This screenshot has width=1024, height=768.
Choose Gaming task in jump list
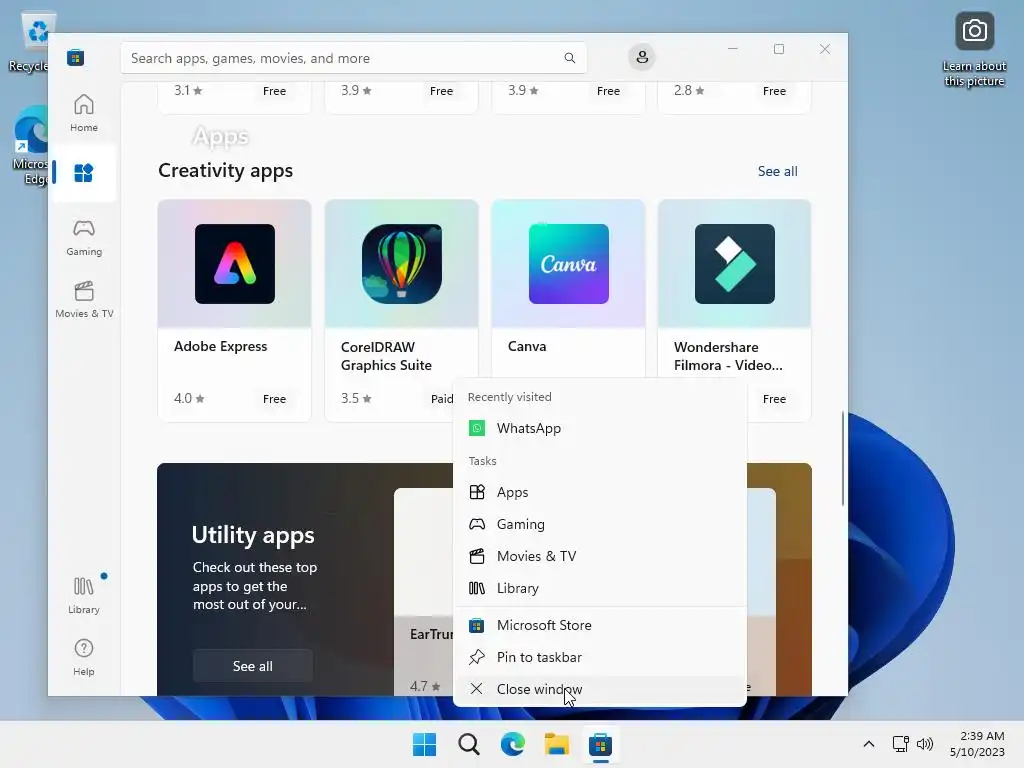pos(600,524)
